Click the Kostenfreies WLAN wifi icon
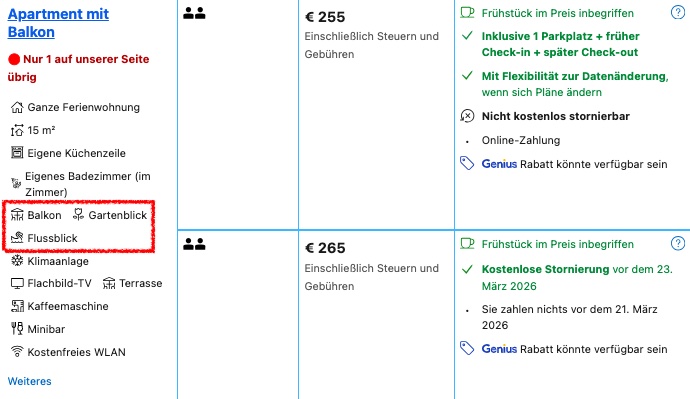This screenshot has width=690, height=399. pyautogui.click(x=17, y=351)
